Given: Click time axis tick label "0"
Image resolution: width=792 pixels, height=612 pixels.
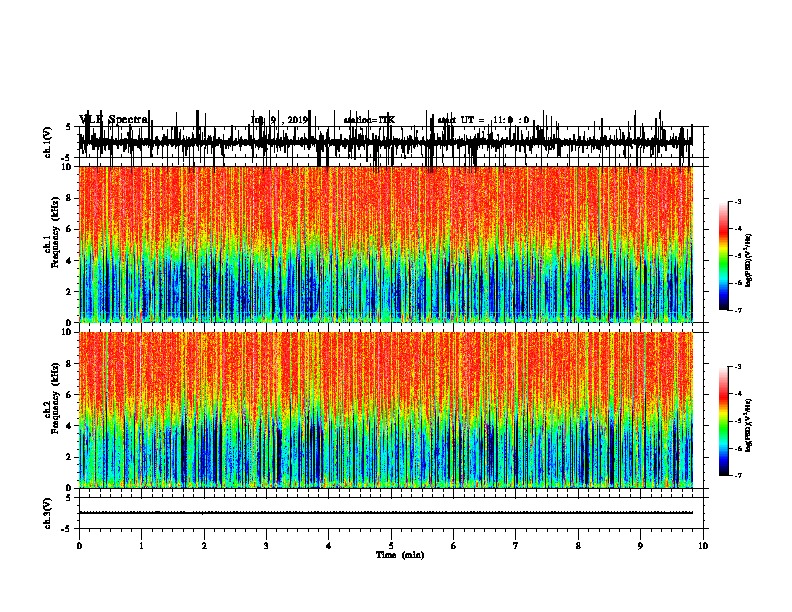Looking at the screenshot, I should (x=79, y=546).
